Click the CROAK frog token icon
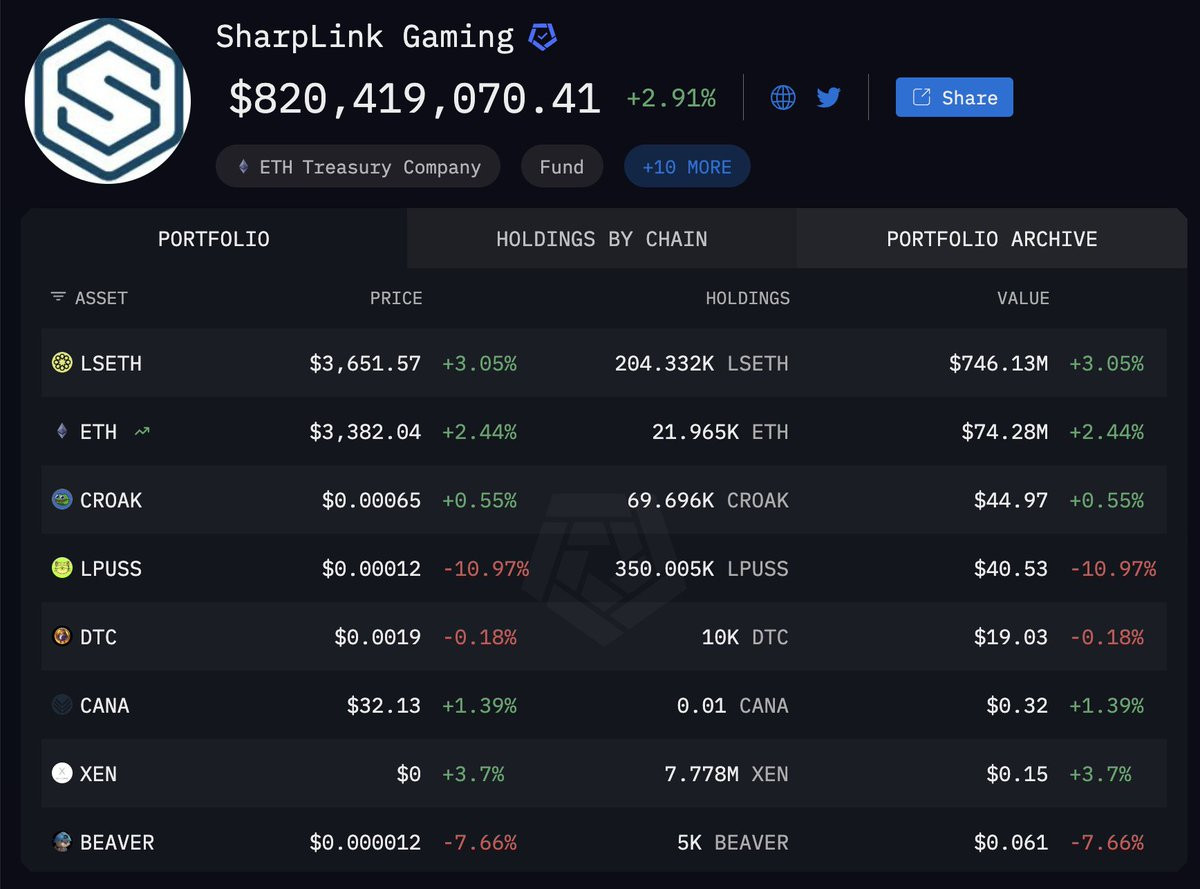 tap(62, 500)
